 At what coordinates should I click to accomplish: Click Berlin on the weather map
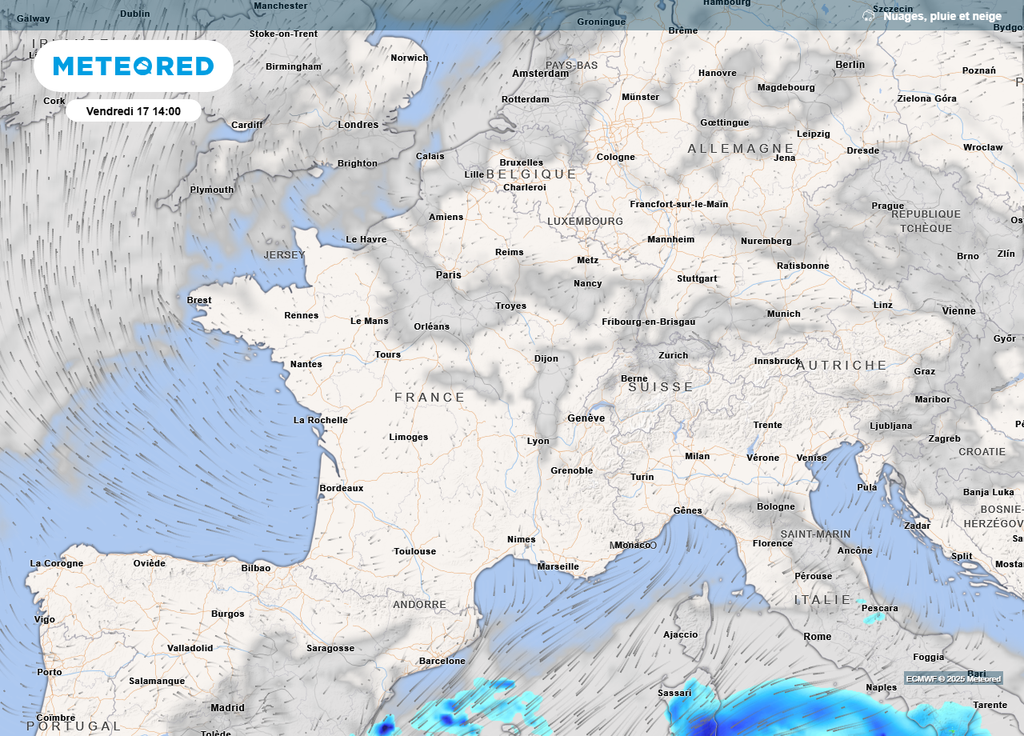pyautogui.click(x=849, y=65)
